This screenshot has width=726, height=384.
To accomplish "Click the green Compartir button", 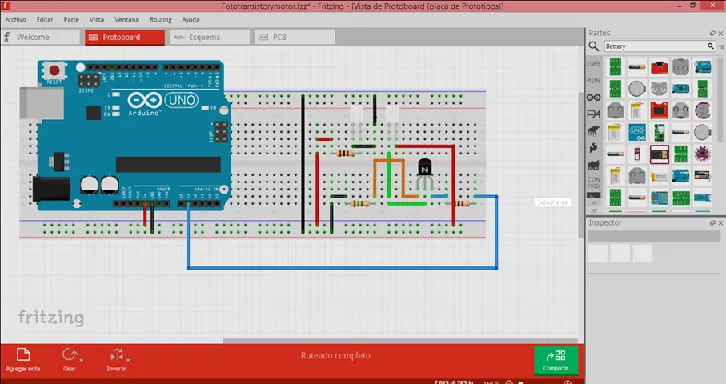I will point(556,360).
